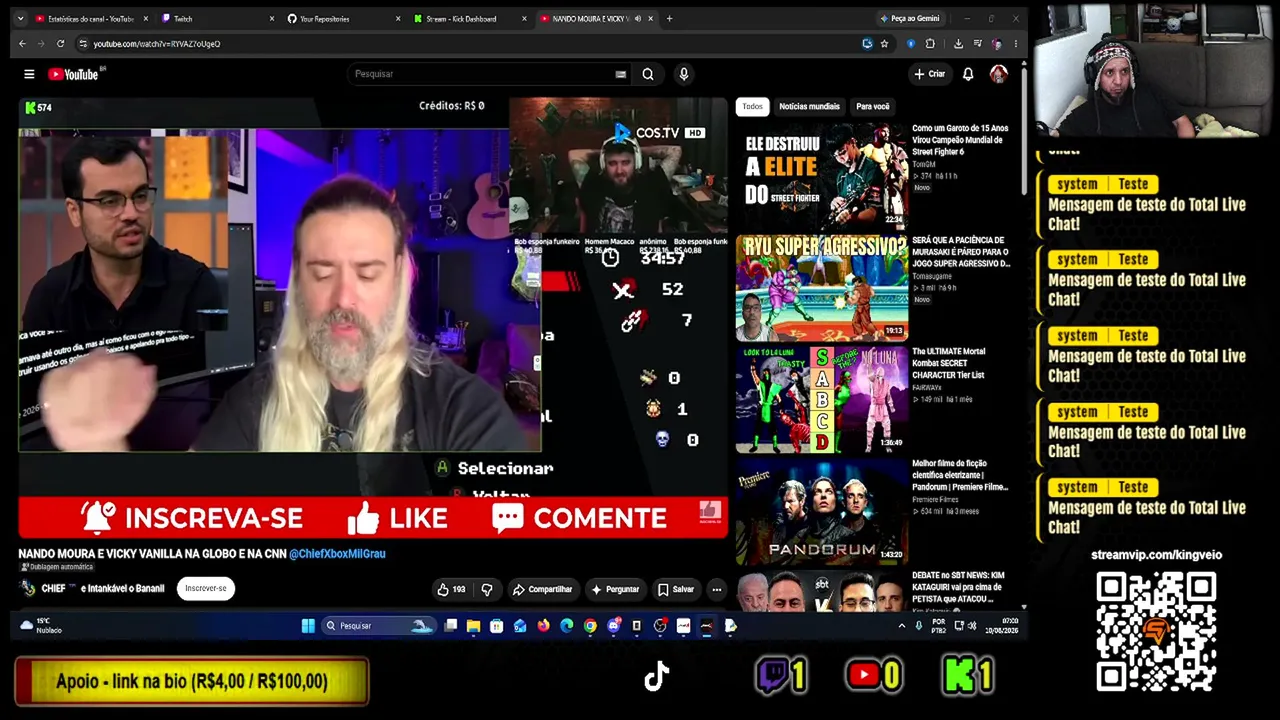
Task: Open the Windows Start button
Action: click(308, 626)
